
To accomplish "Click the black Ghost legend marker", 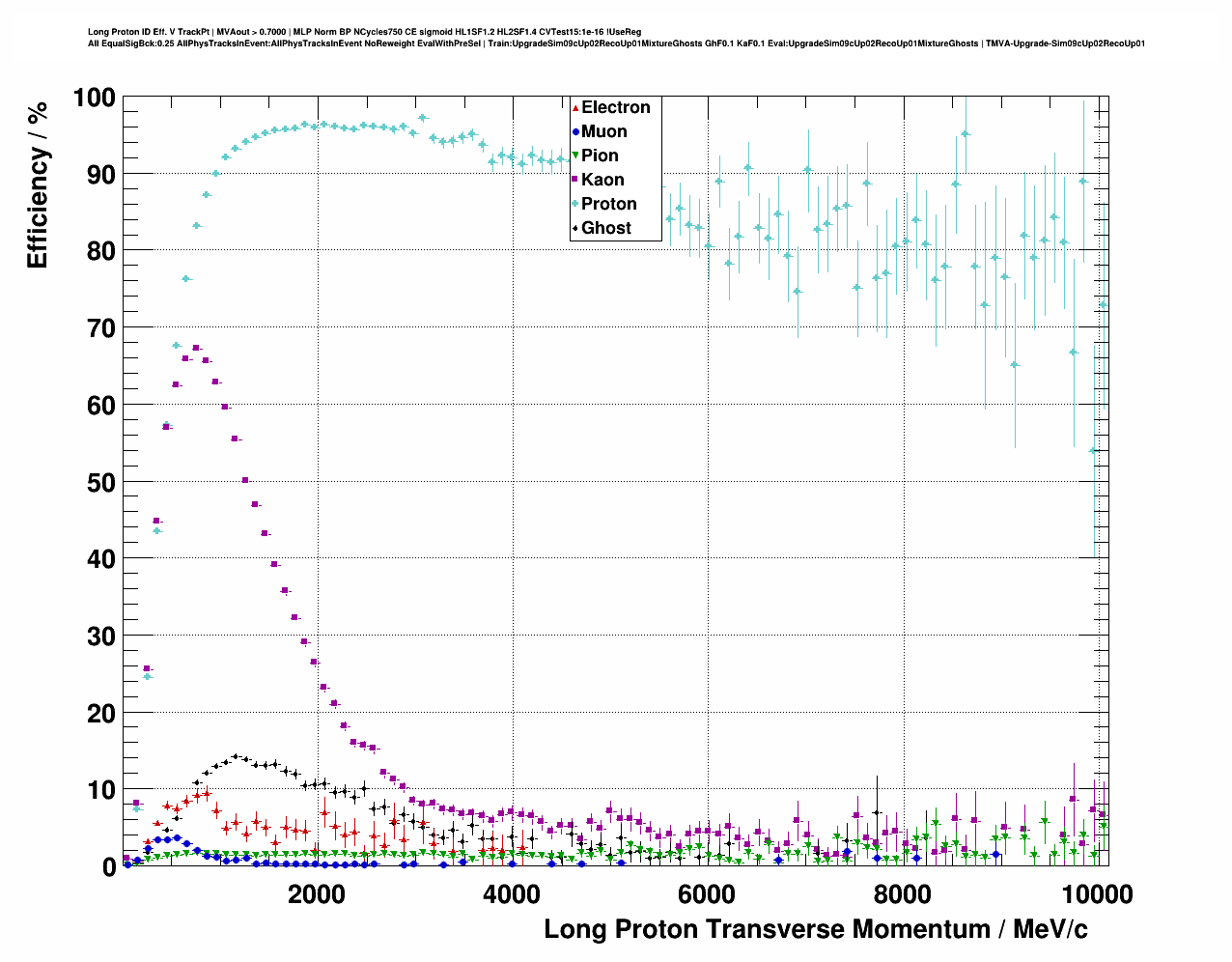I will [x=575, y=228].
